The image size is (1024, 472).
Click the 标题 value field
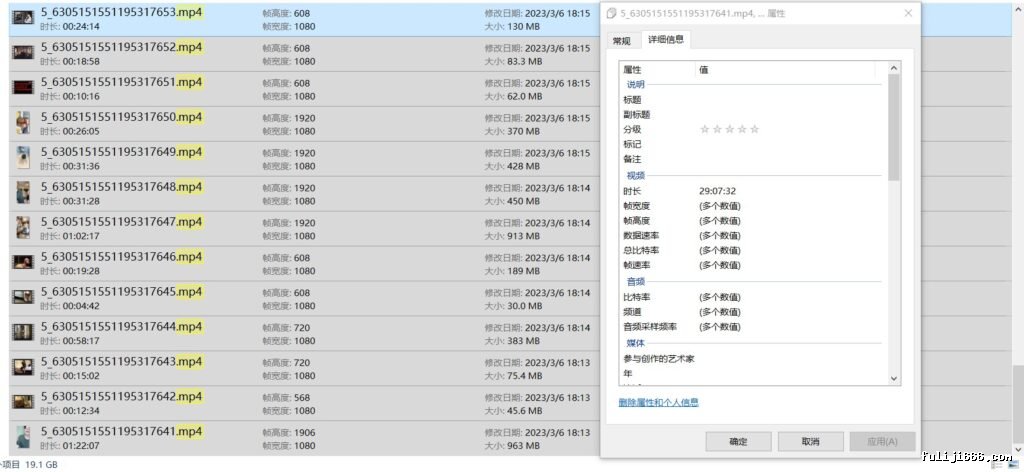[x=789, y=100]
